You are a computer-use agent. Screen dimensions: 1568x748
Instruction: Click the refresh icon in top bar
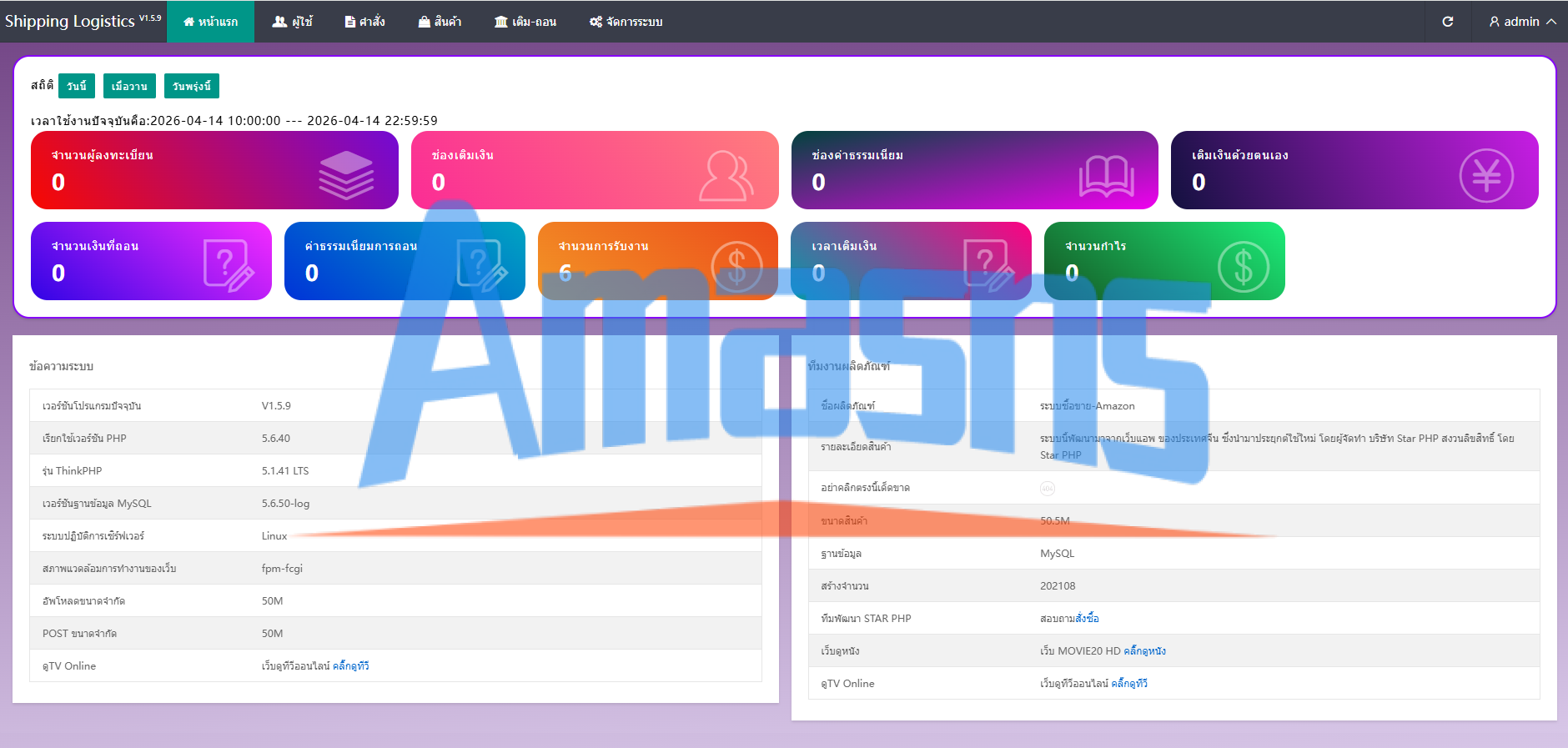click(1448, 22)
